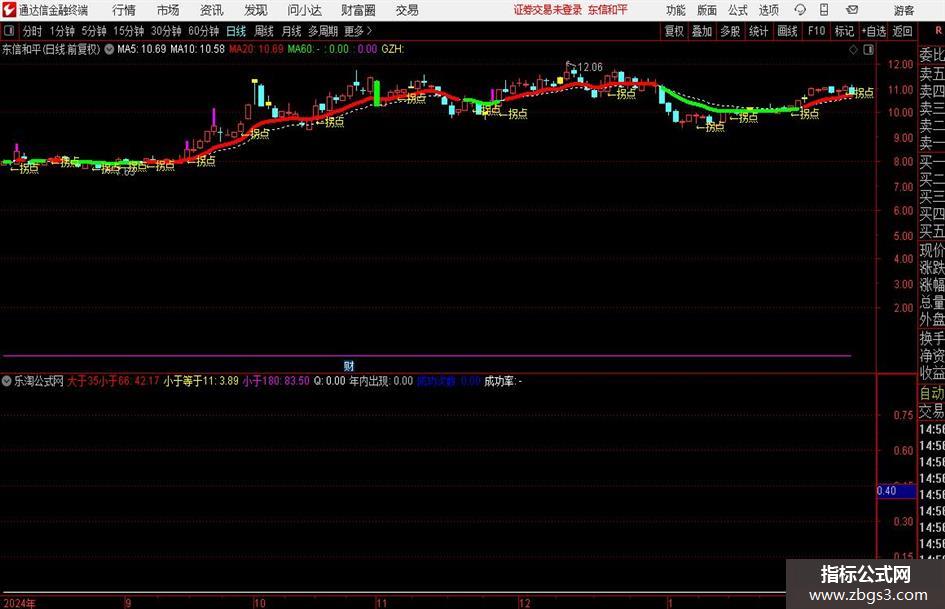Open the headset customer service icon
The height and width of the screenshot is (609, 945).
click(800, 10)
